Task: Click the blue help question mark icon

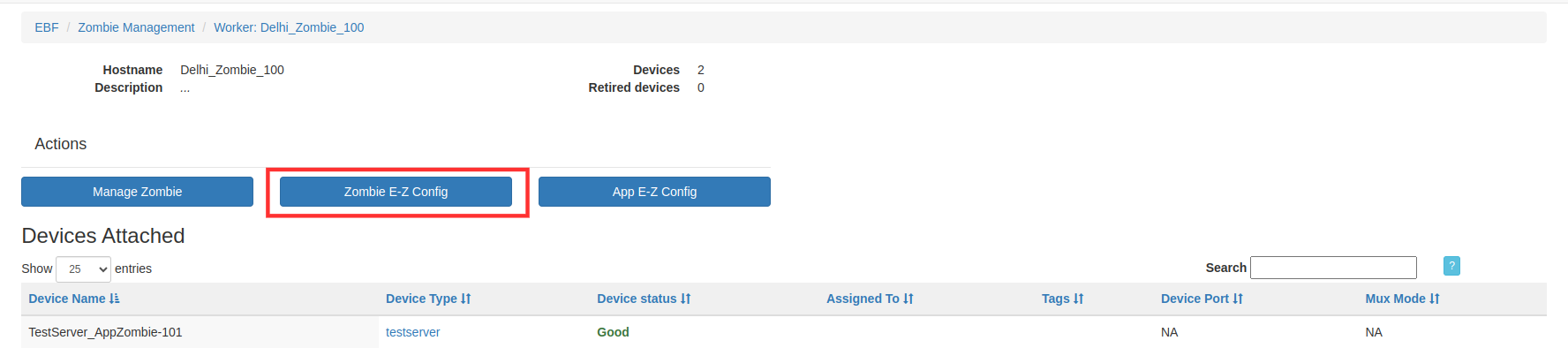Action: (1451, 266)
